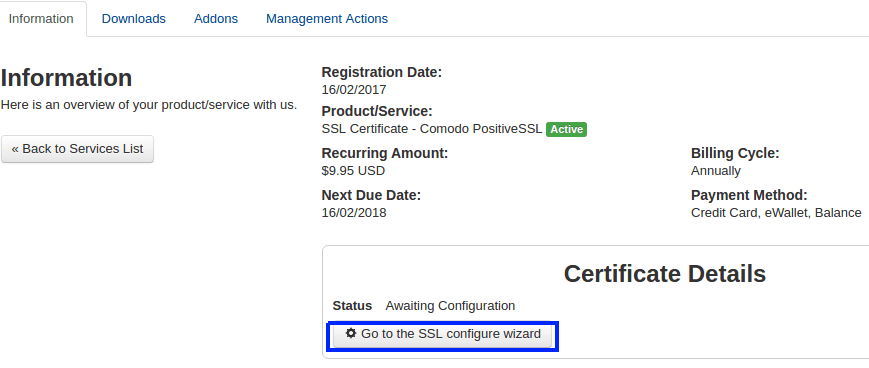Click the Annually billing cycle value
This screenshot has height=368, width=869.
point(715,171)
